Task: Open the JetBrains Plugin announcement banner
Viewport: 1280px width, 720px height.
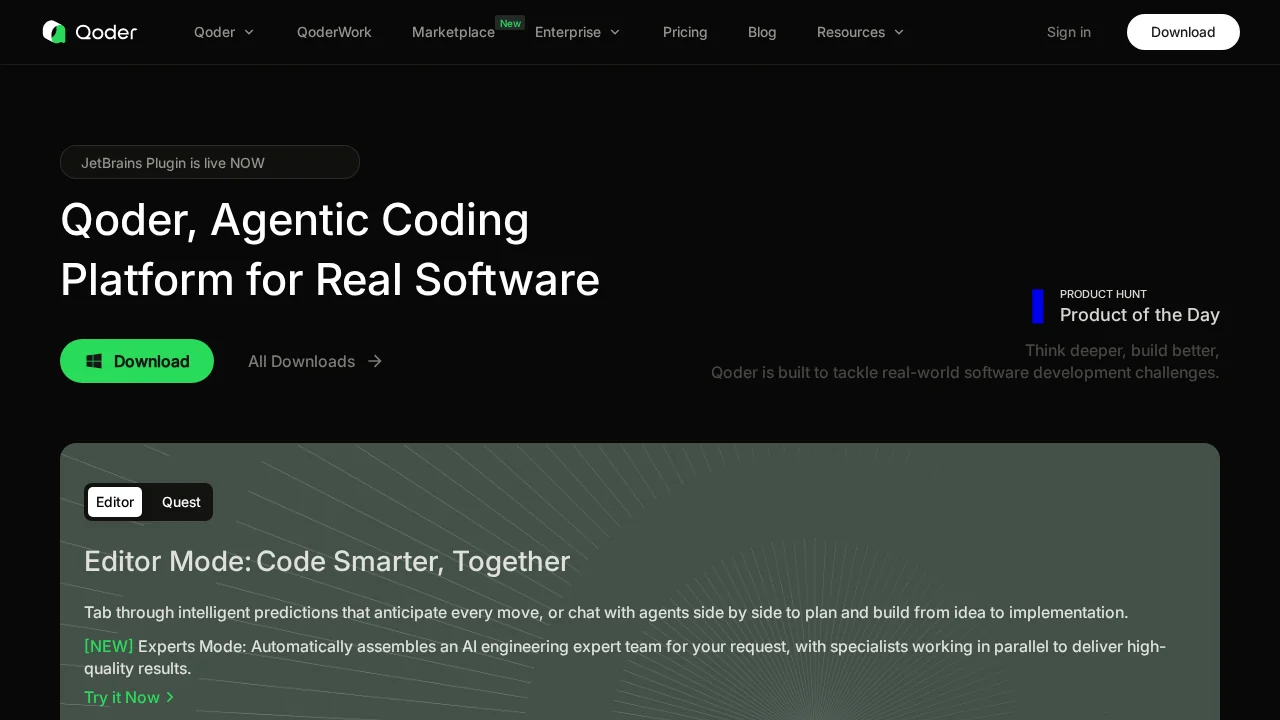Action: pyautogui.click(x=210, y=162)
